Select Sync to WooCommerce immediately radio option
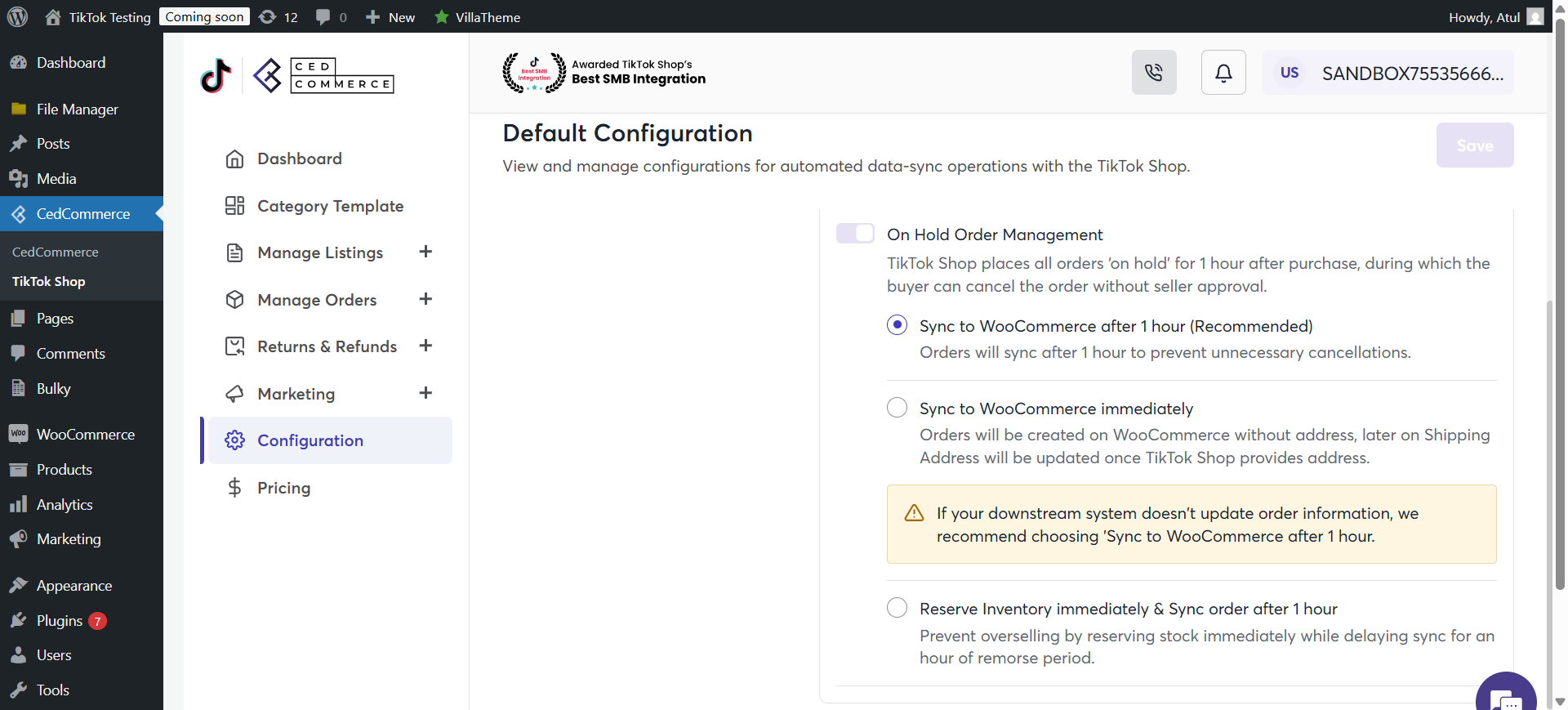1568x710 pixels. 897,408
